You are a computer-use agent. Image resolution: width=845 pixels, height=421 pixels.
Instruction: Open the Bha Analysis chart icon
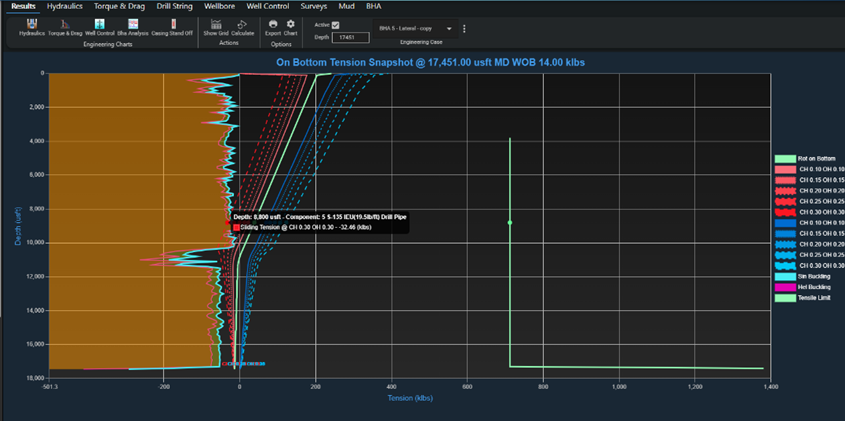pyautogui.click(x=133, y=24)
